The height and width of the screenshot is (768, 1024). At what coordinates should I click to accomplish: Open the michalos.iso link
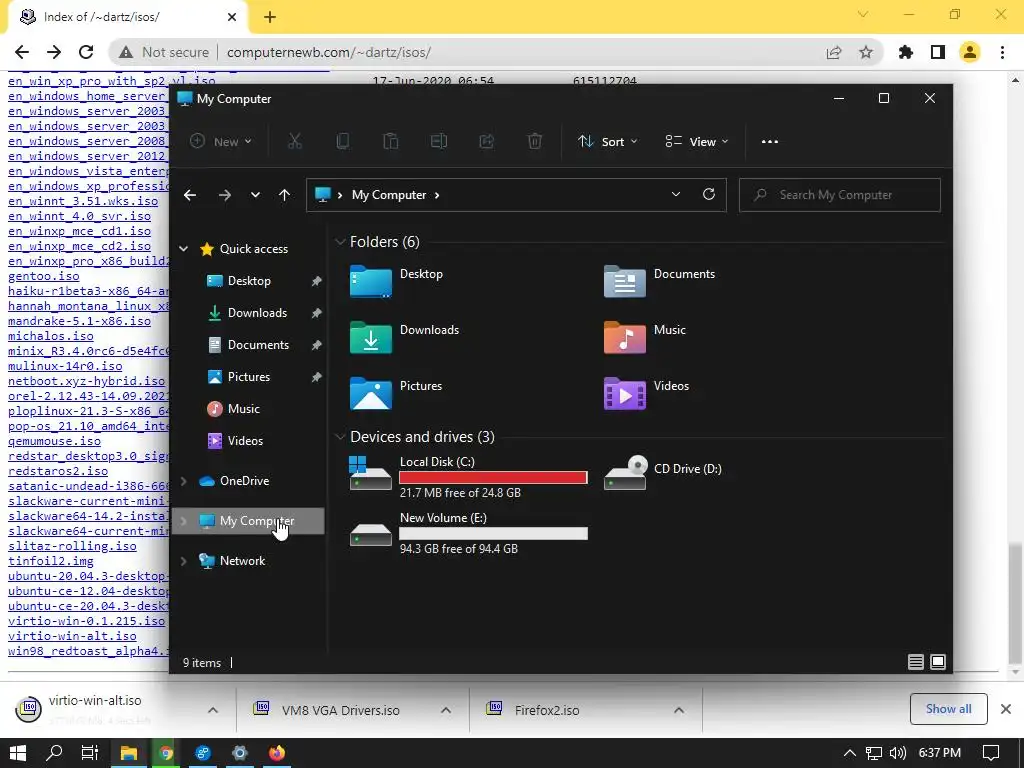[51, 336]
